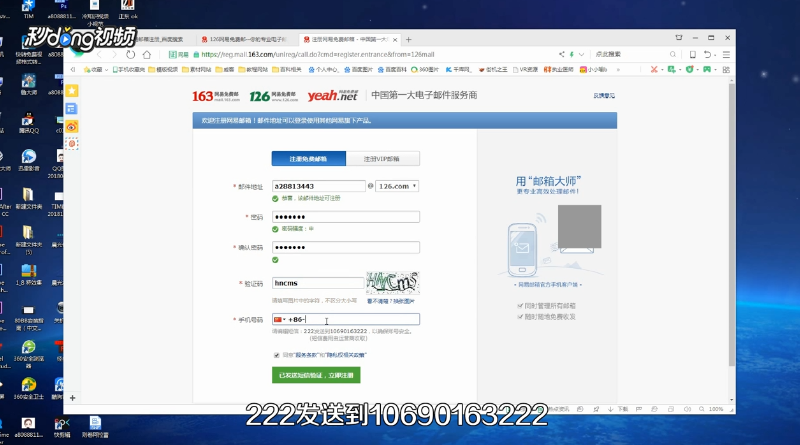The height and width of the screenshot is (445, 800).
Task: Click 看不清楚 换张图片 captcha refresh link
Action: pyautogui.click(x=391, y=301)
